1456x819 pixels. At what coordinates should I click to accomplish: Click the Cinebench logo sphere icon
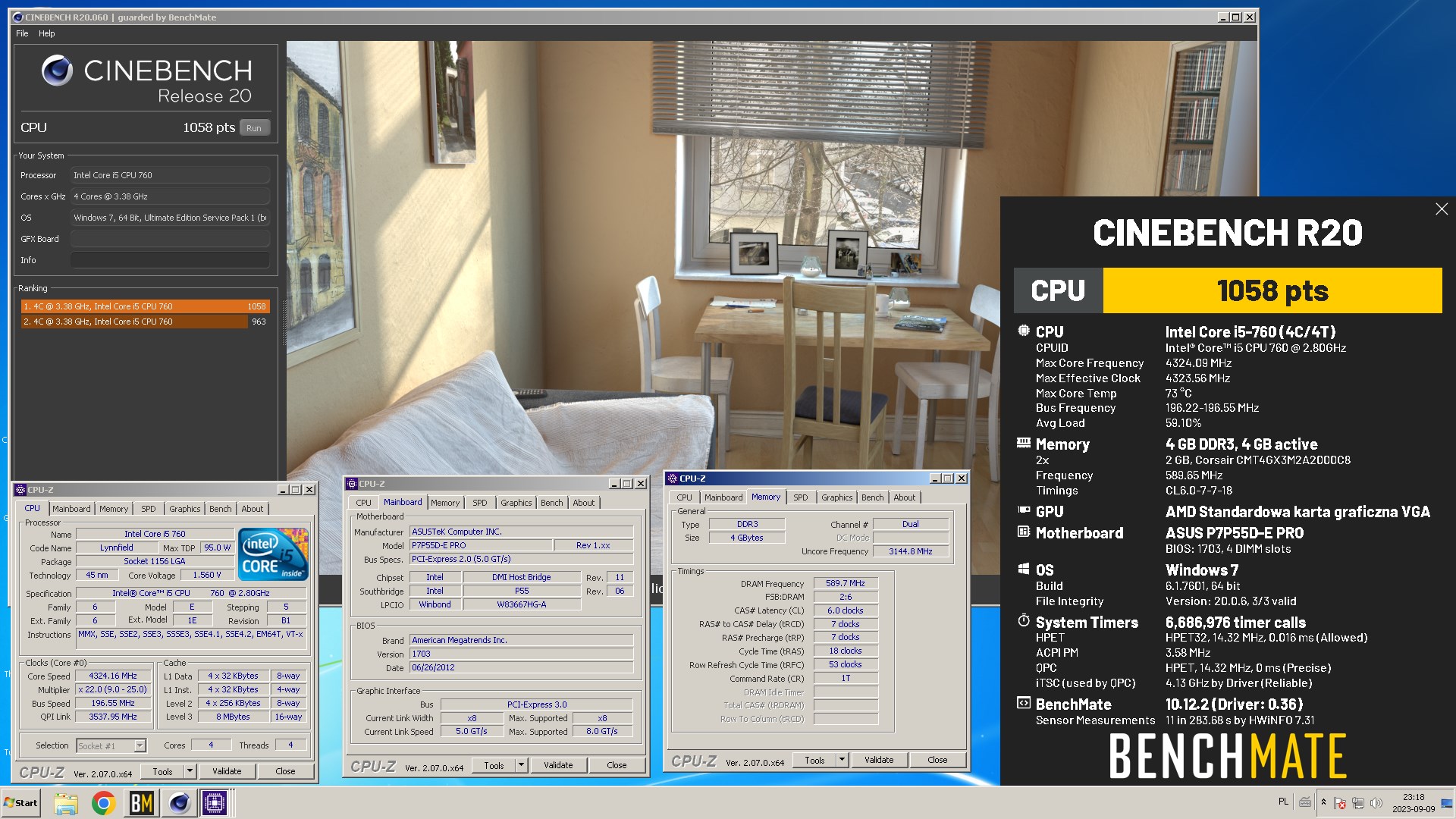click(57, 71)
